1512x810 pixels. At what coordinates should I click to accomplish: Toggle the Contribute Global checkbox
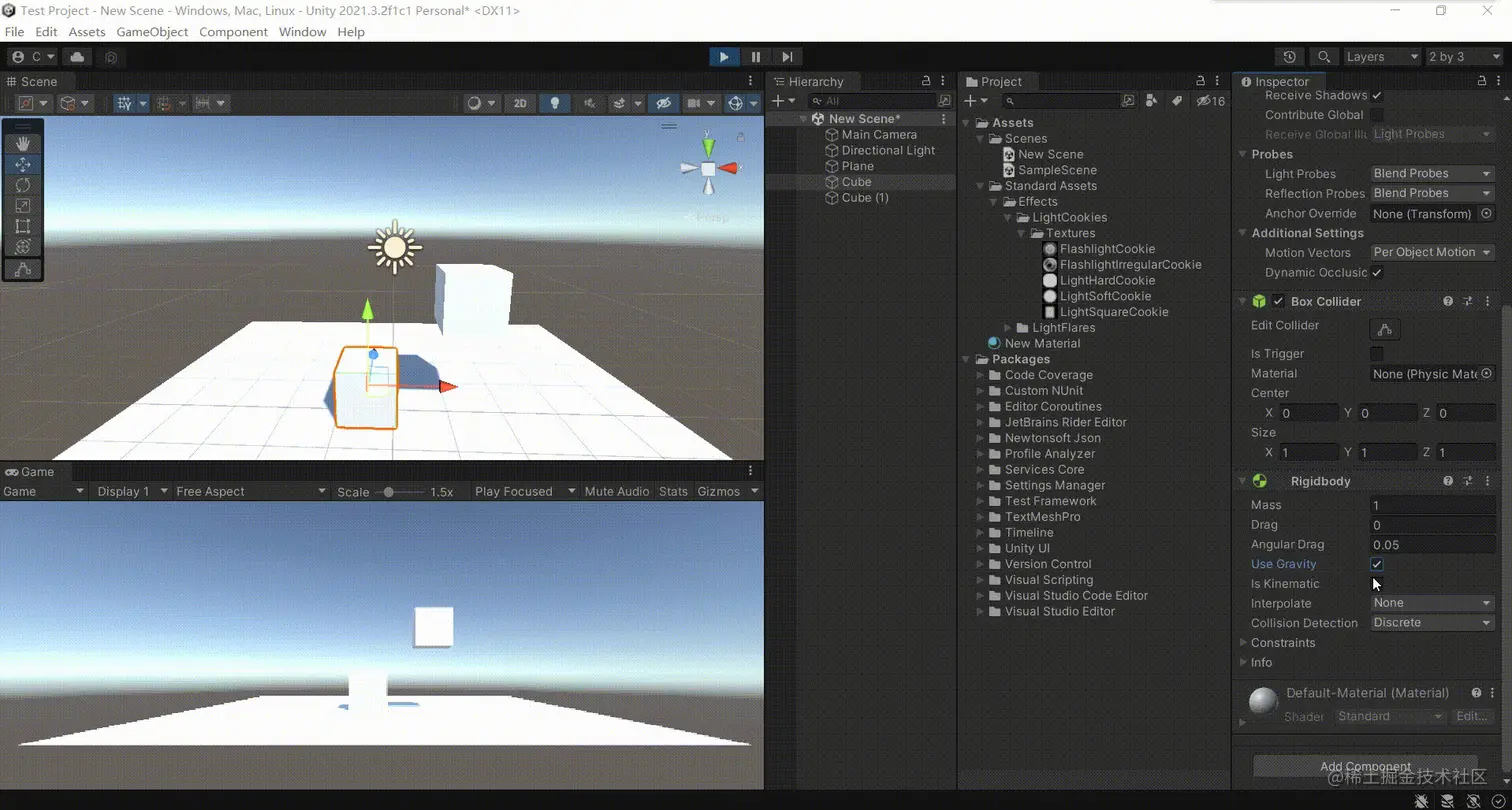[1377, 115]
